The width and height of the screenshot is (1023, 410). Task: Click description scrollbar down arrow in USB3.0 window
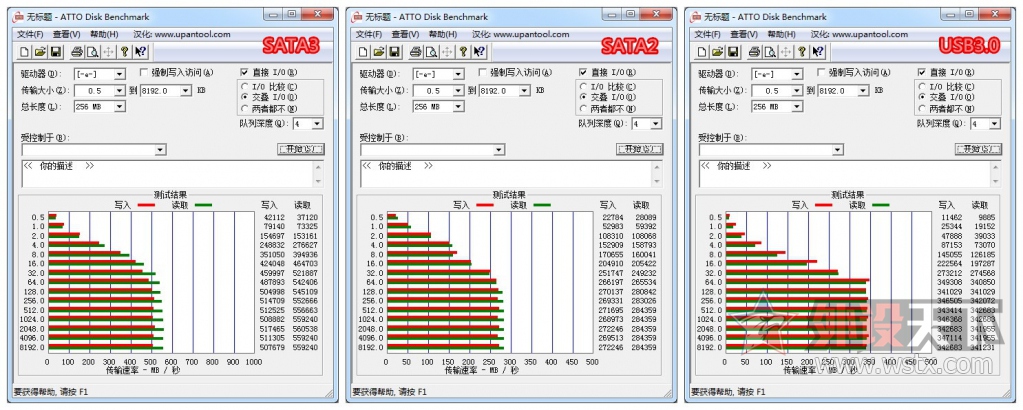pos(996,182)
